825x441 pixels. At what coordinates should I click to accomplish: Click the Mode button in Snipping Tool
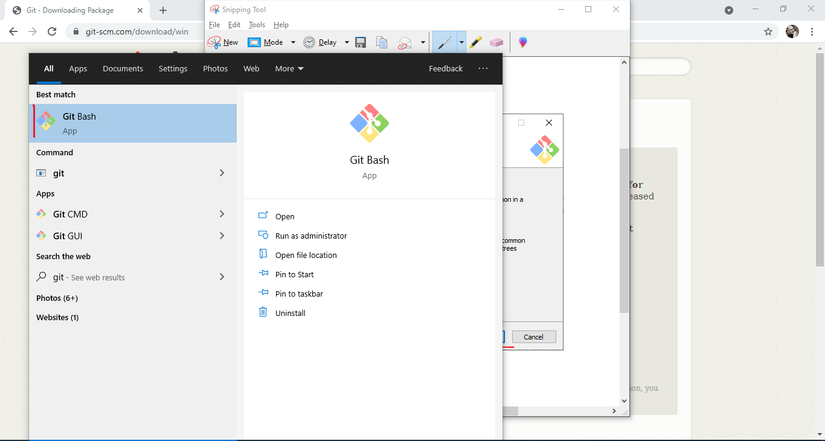coord(266,43)
